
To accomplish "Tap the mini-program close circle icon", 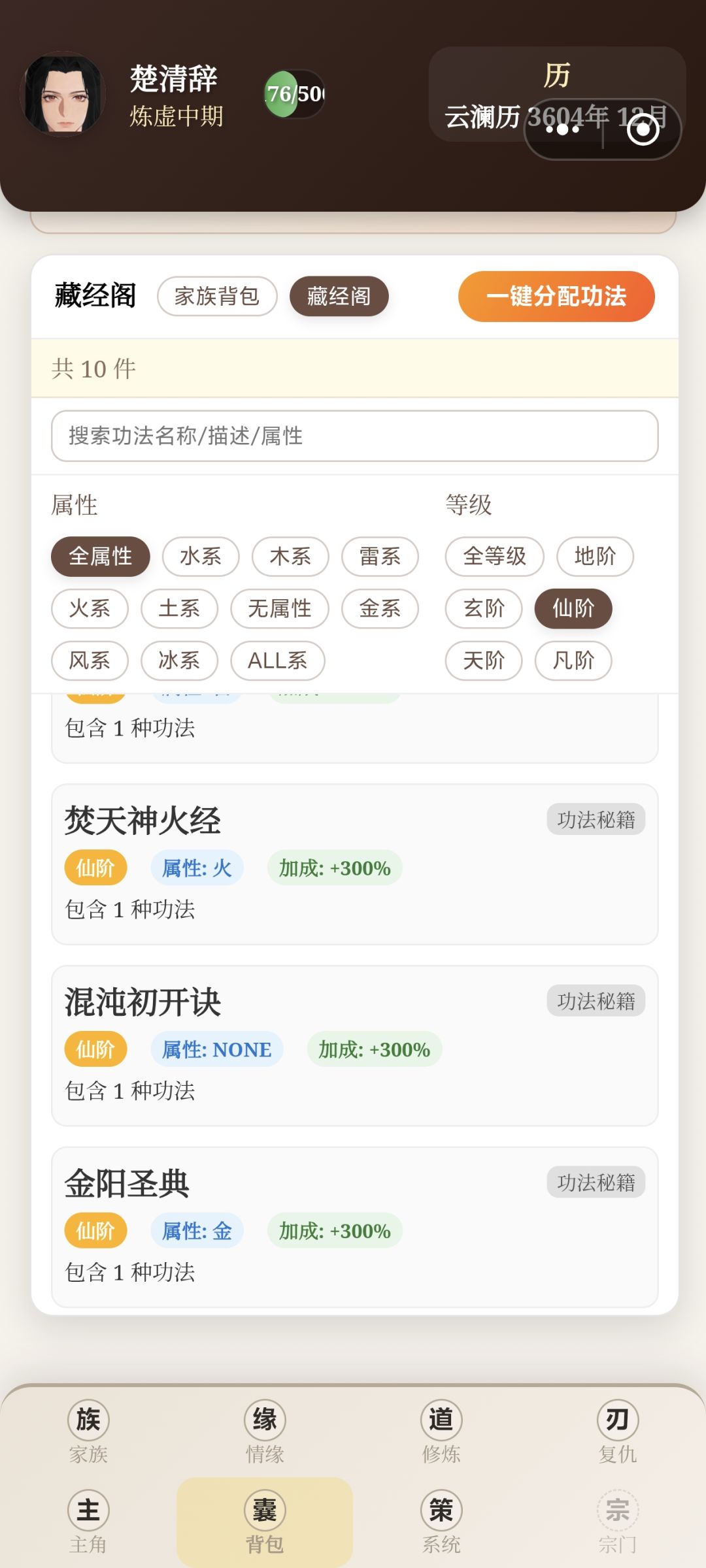I will [x=643, y=129].
